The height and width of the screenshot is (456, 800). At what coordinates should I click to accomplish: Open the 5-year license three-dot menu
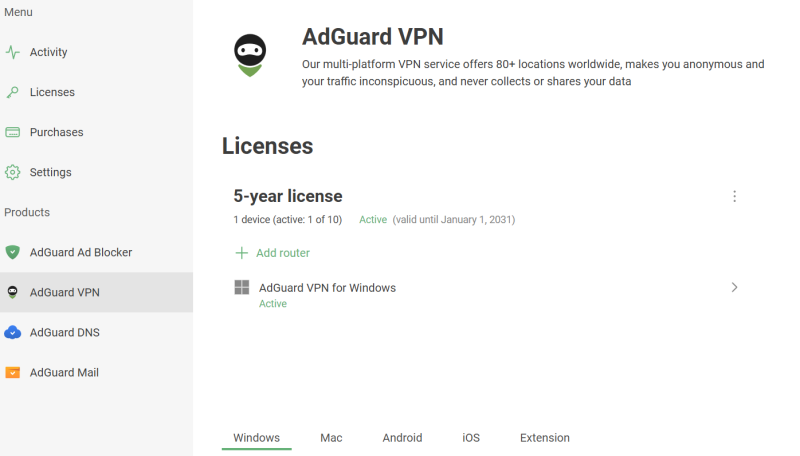point(734,196)
